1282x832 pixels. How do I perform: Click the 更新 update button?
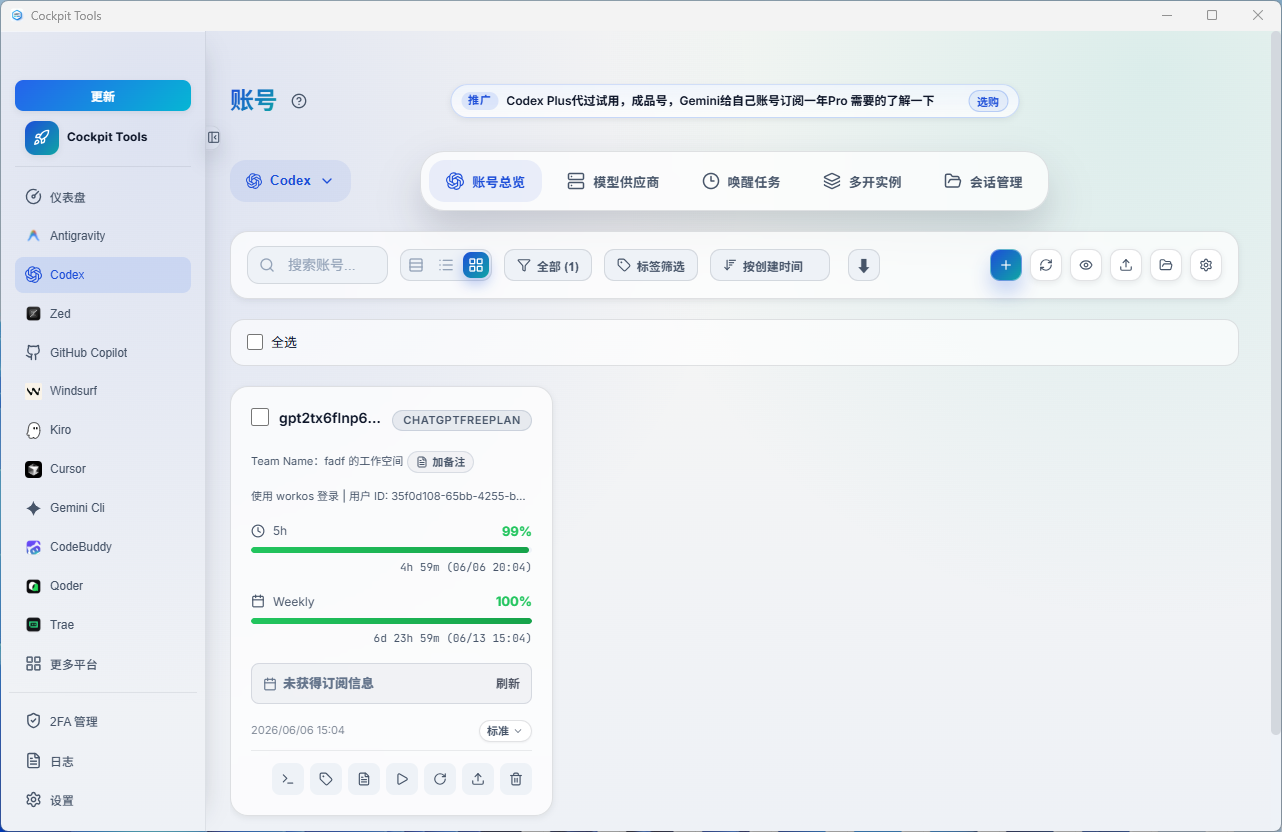[x=103, y=96]
